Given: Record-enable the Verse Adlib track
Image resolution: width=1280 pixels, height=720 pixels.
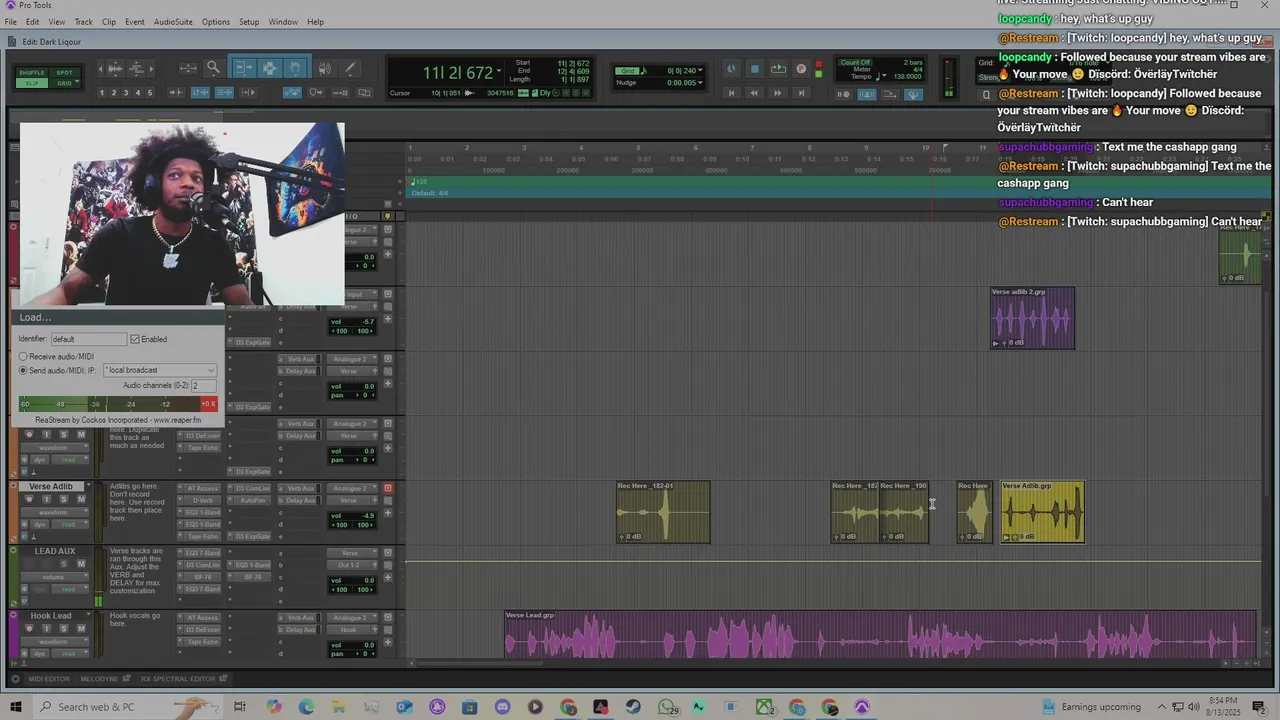Looking at the screenshot, I should coord(29,499).
